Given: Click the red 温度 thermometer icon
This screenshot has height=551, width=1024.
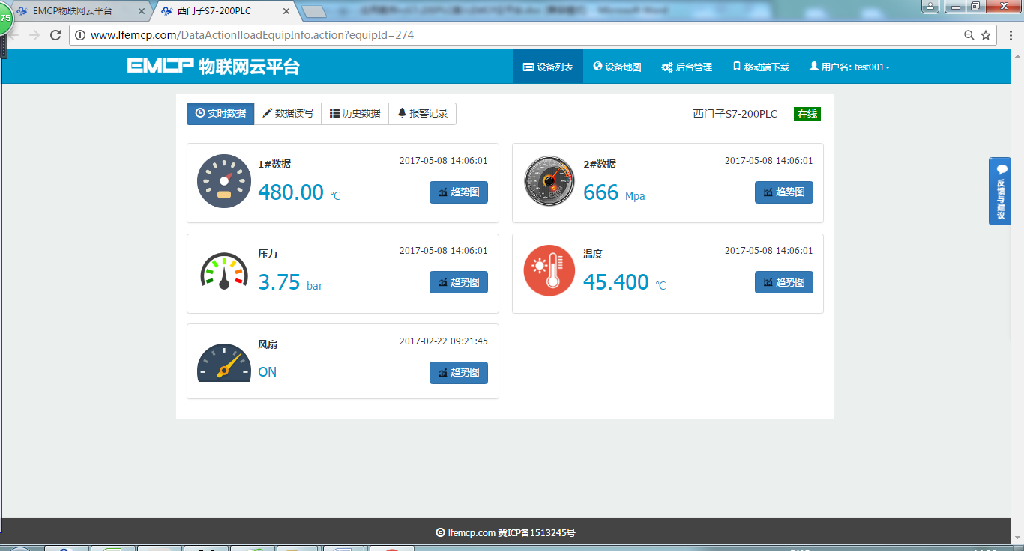Looking at the screenshot, I should 549,271.
